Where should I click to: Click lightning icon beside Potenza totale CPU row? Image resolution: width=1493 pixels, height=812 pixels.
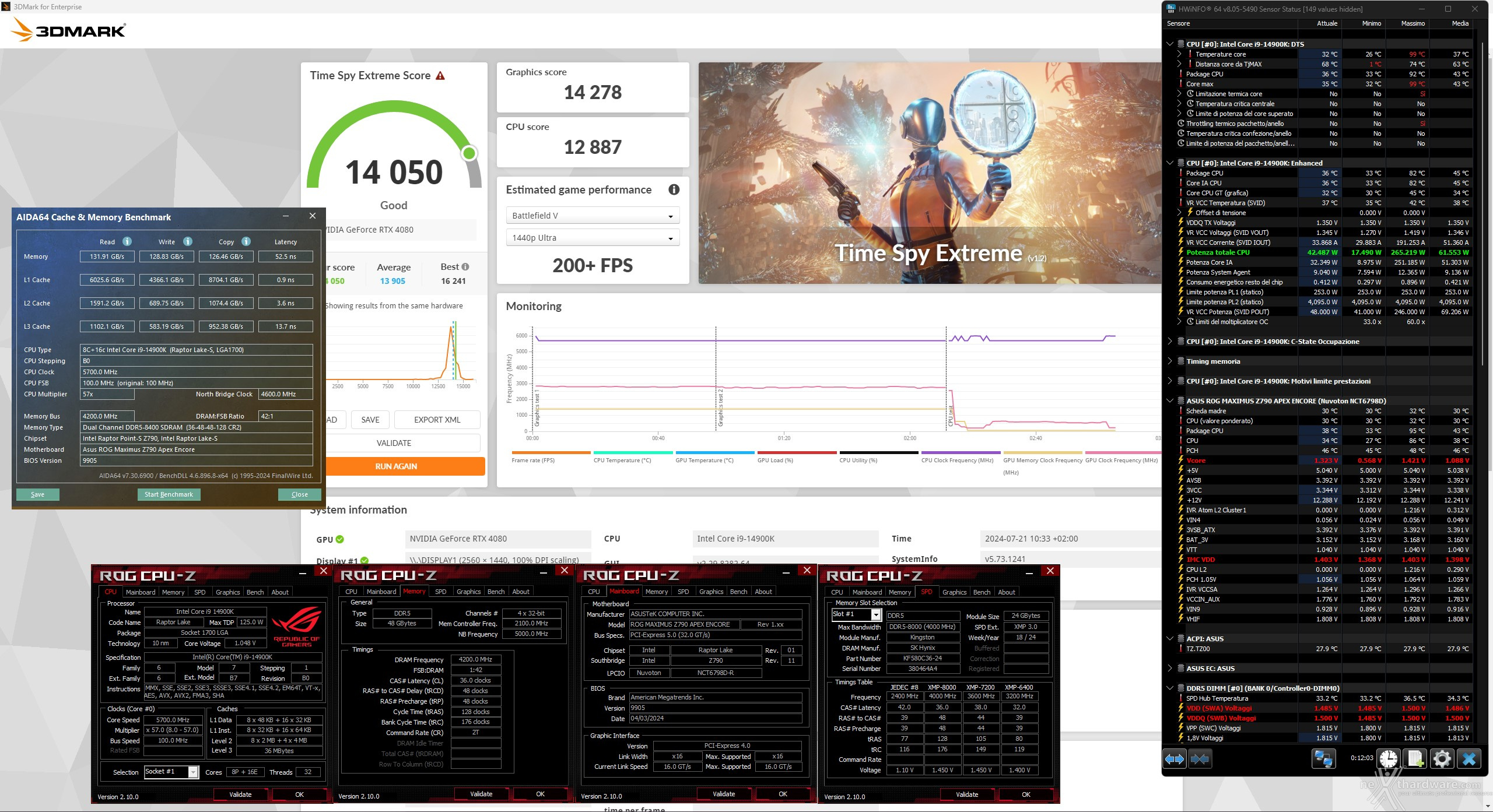tap(1180, 252)
